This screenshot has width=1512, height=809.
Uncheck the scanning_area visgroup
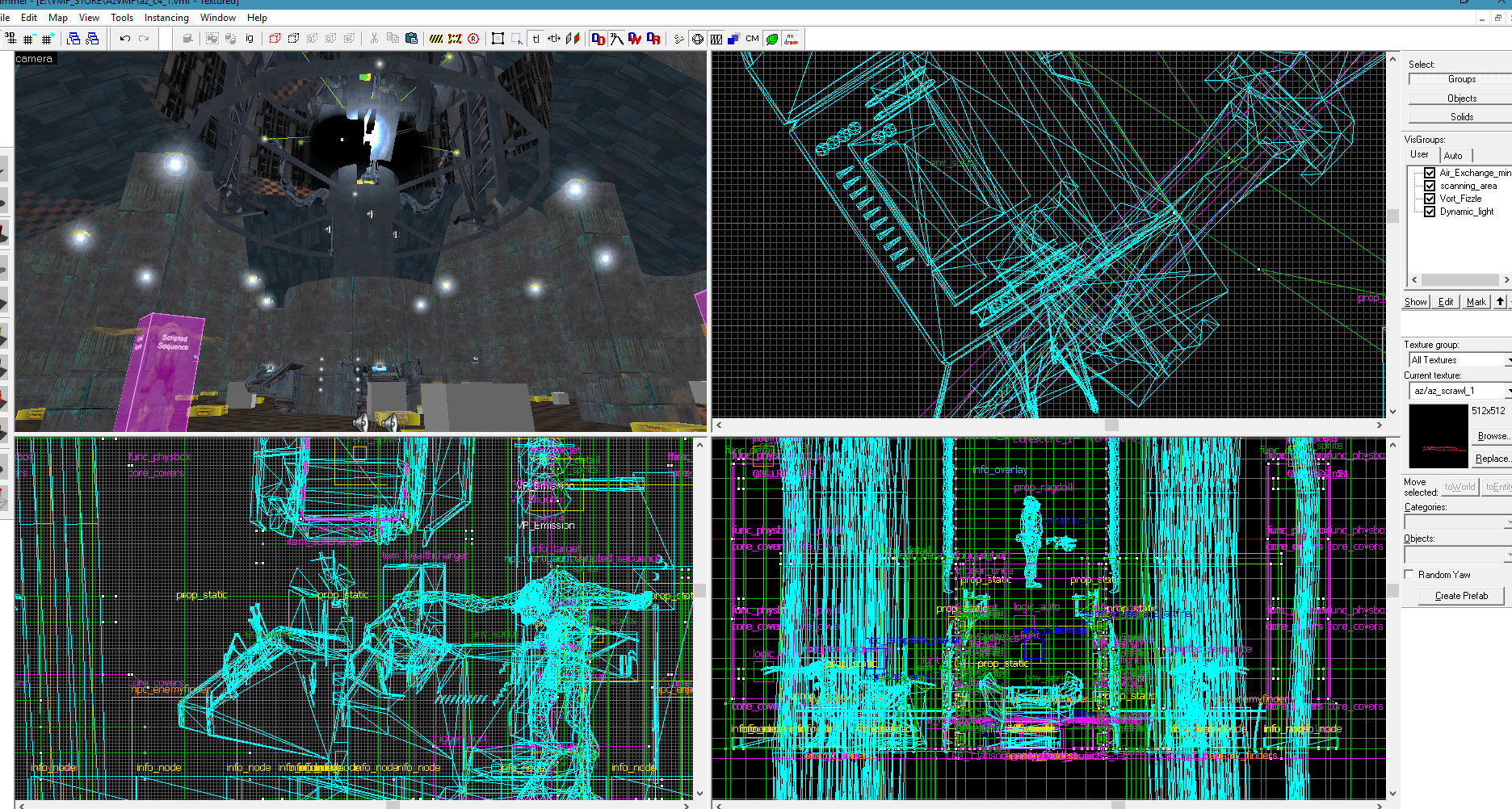pos(1430,186)
